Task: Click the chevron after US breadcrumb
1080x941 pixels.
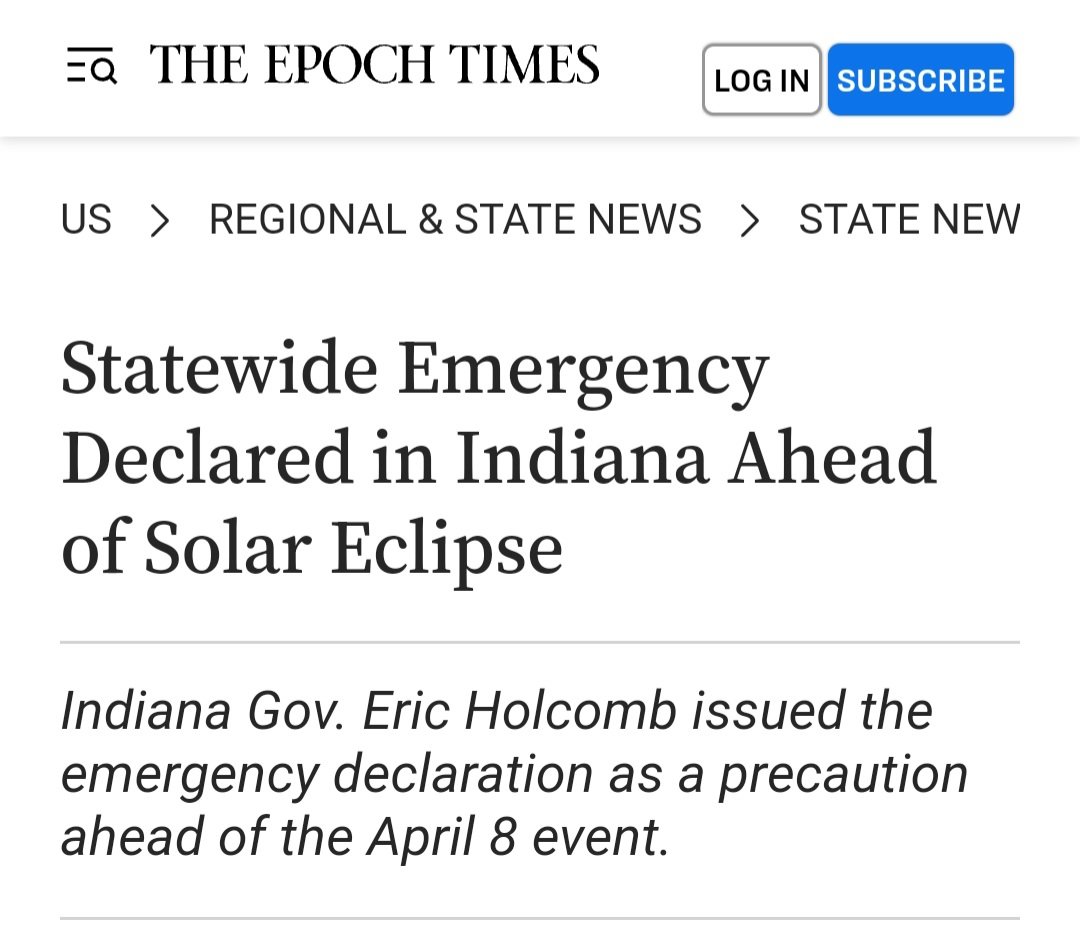Action: (160, 220)
